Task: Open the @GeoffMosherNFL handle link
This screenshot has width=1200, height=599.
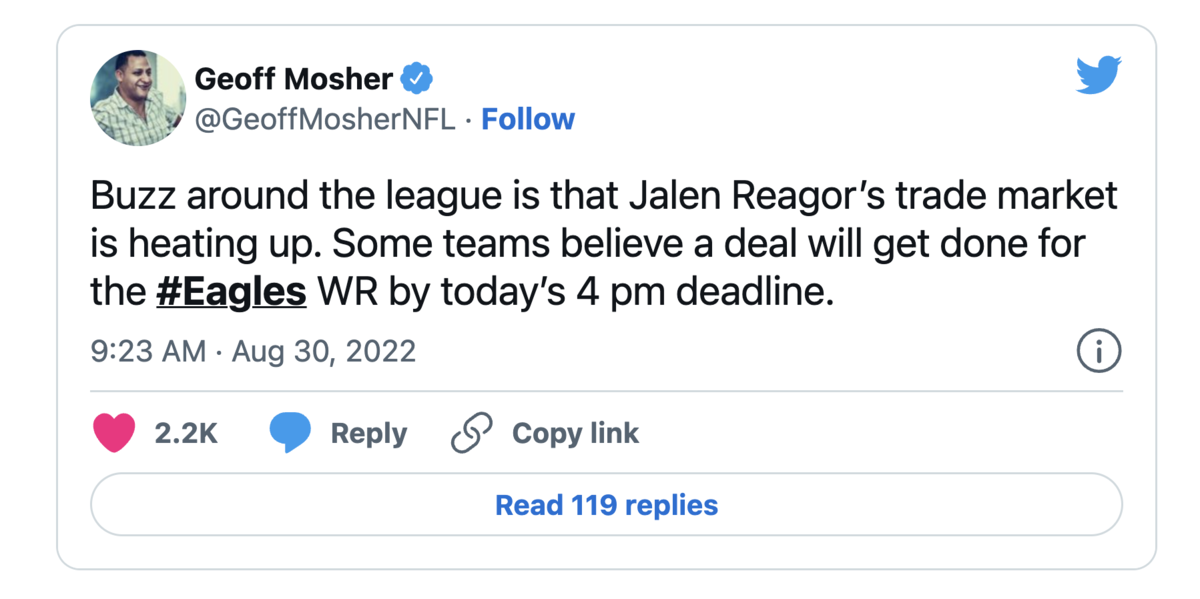Action: (324, 120)
